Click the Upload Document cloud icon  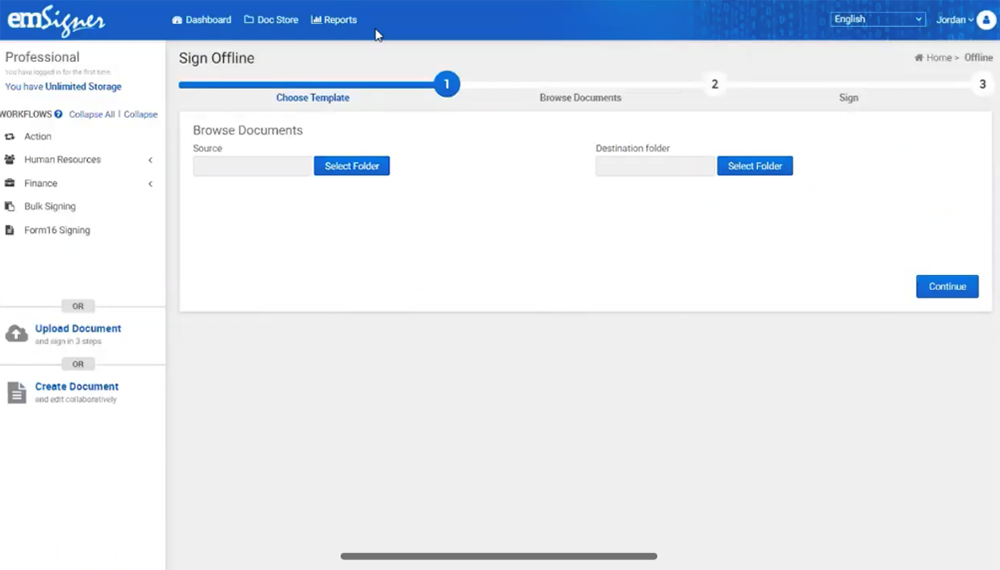[x=17, y=334]
